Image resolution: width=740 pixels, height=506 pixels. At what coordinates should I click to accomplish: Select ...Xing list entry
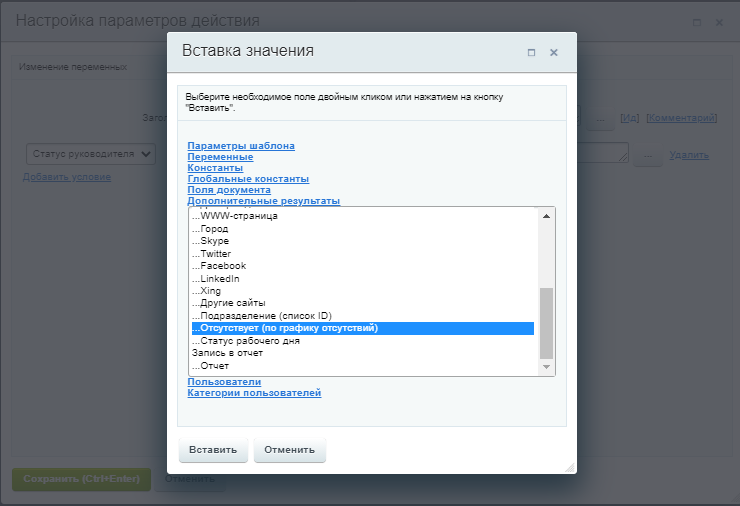363,291
